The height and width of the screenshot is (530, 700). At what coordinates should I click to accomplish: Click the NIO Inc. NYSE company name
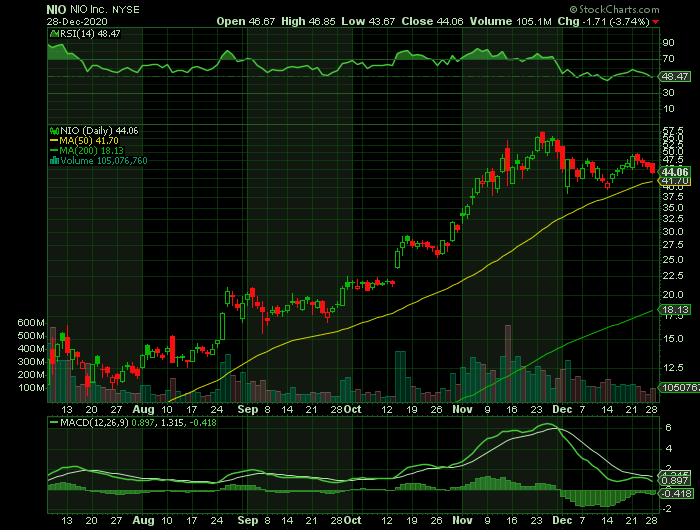coord(105,9)
